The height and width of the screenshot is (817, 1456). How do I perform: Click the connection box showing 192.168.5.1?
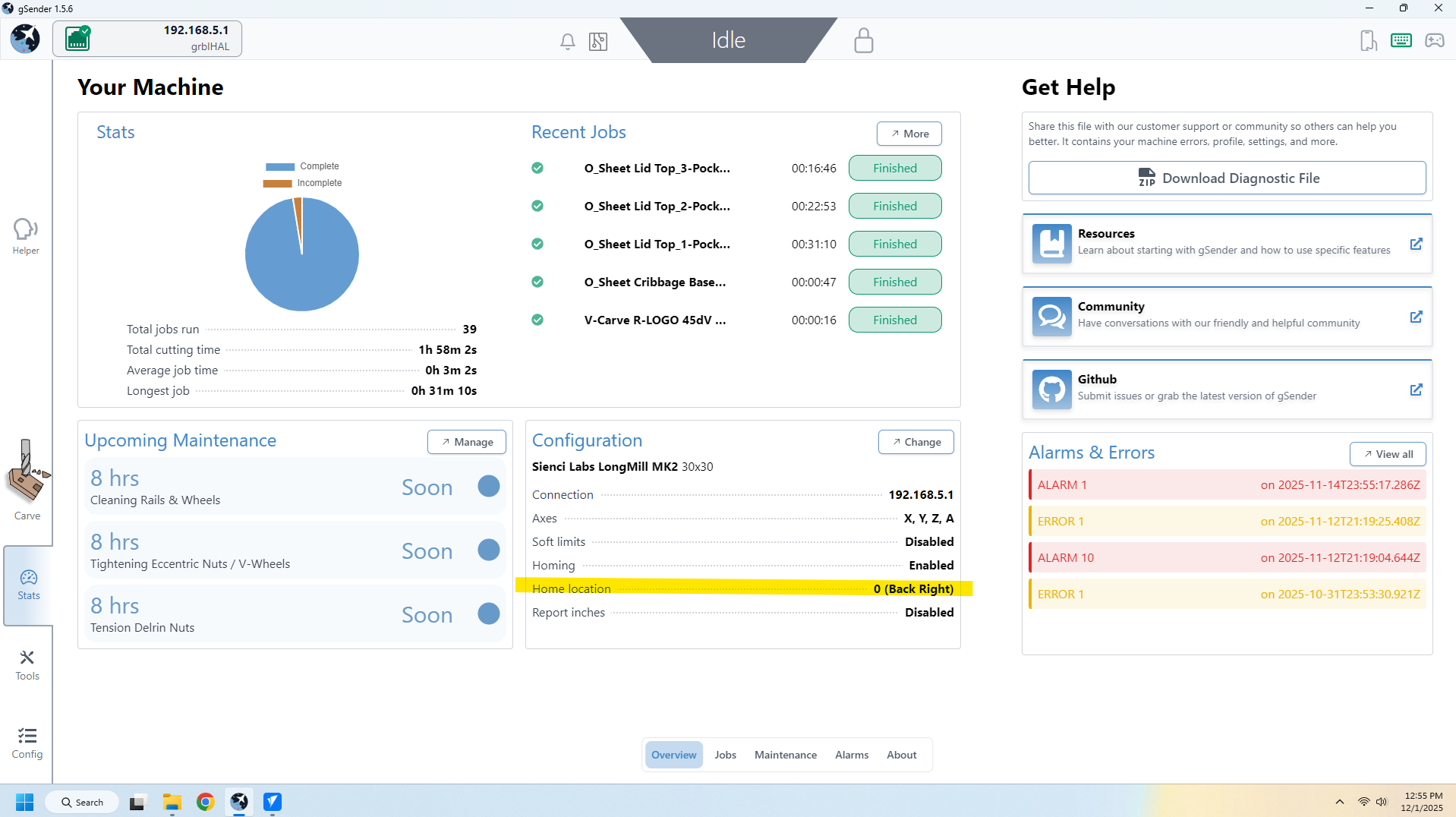147,38
